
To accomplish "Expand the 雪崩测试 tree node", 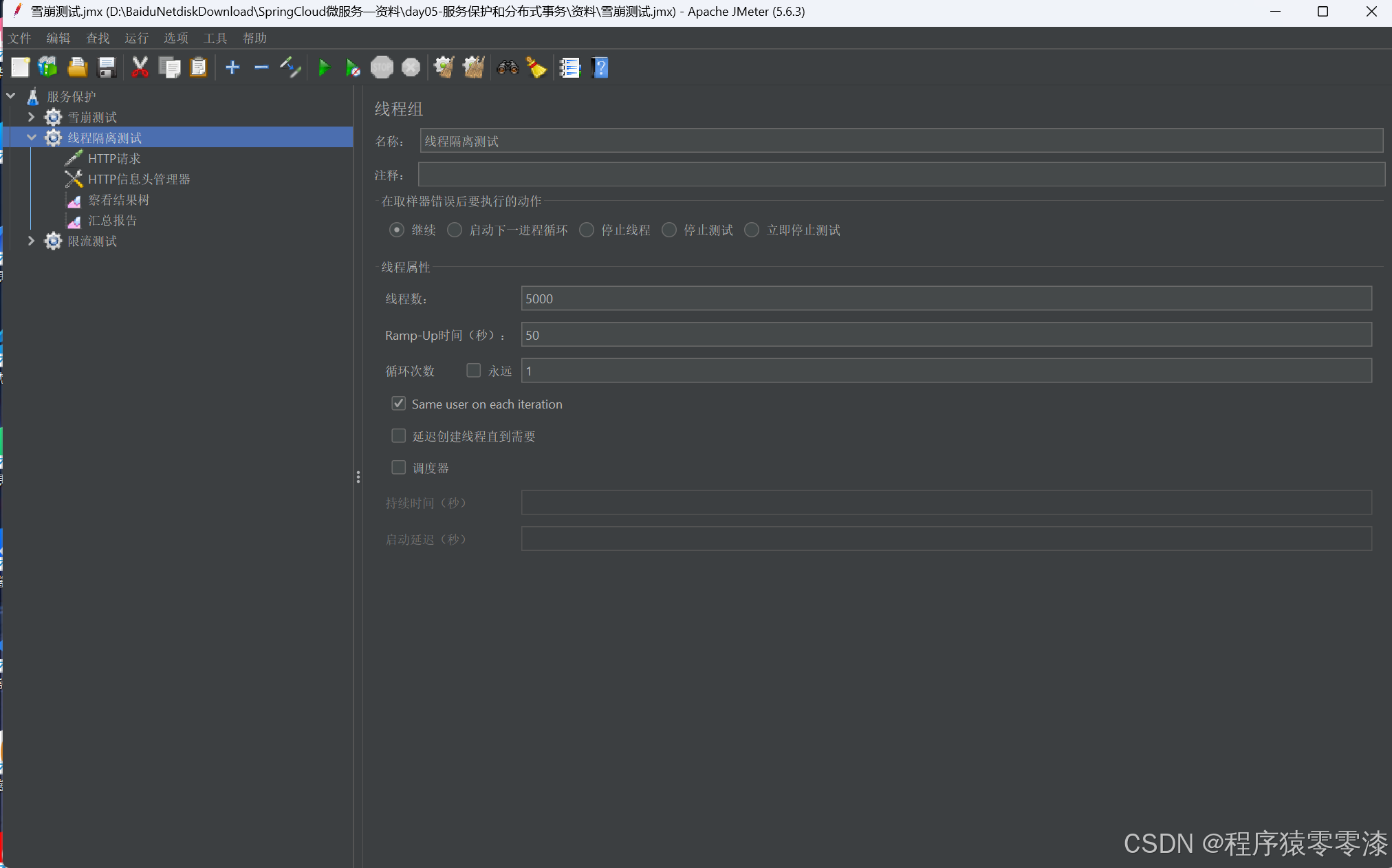I will coord(31,117).
